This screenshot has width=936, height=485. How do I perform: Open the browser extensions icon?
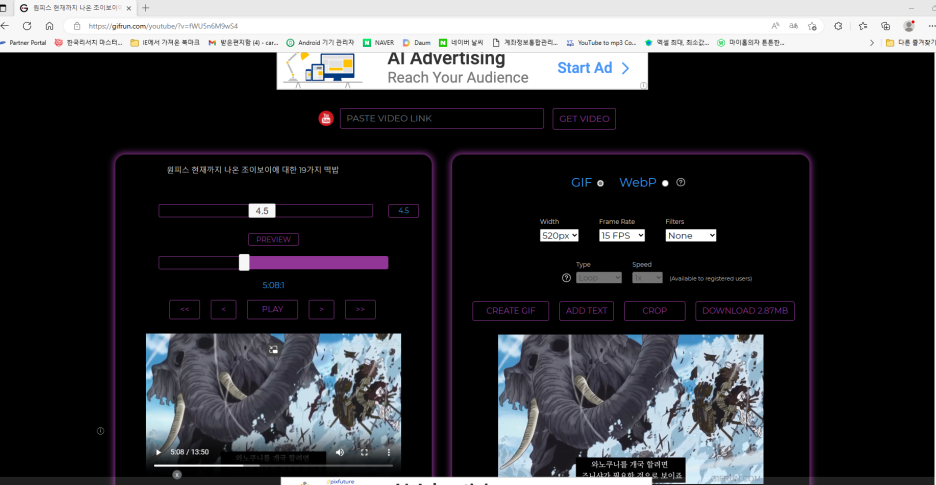tap(838, 26)
